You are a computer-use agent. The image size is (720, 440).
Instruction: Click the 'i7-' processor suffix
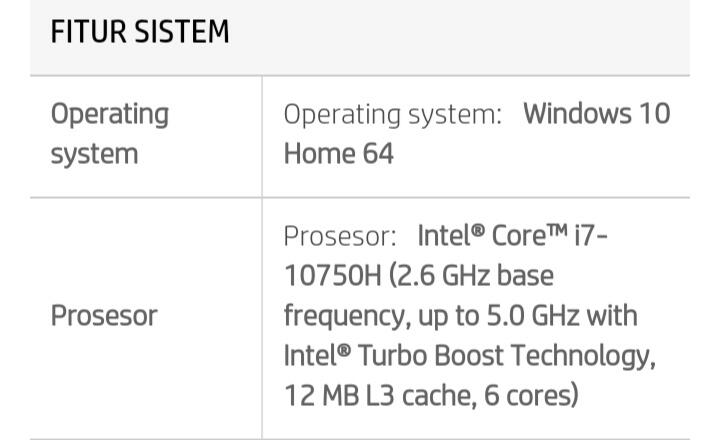click(591, 236)
